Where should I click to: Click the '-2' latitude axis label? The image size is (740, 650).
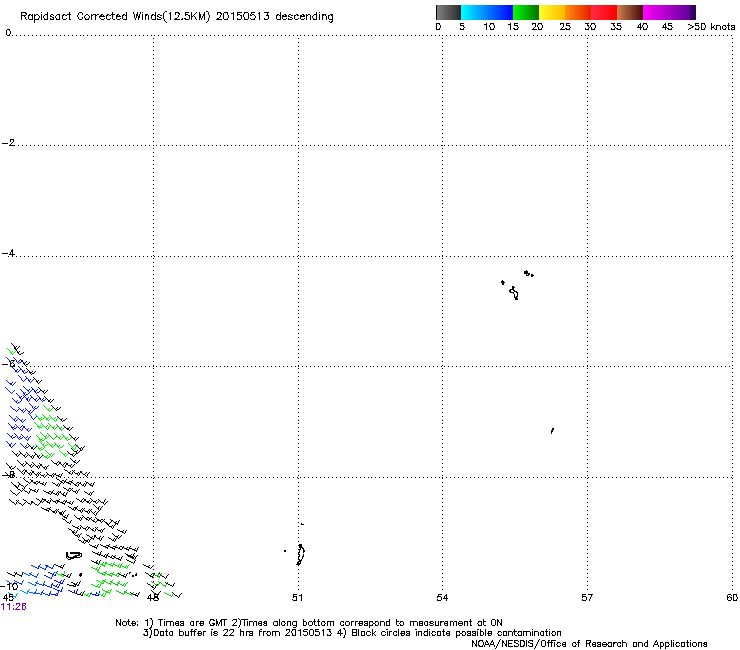8,143
